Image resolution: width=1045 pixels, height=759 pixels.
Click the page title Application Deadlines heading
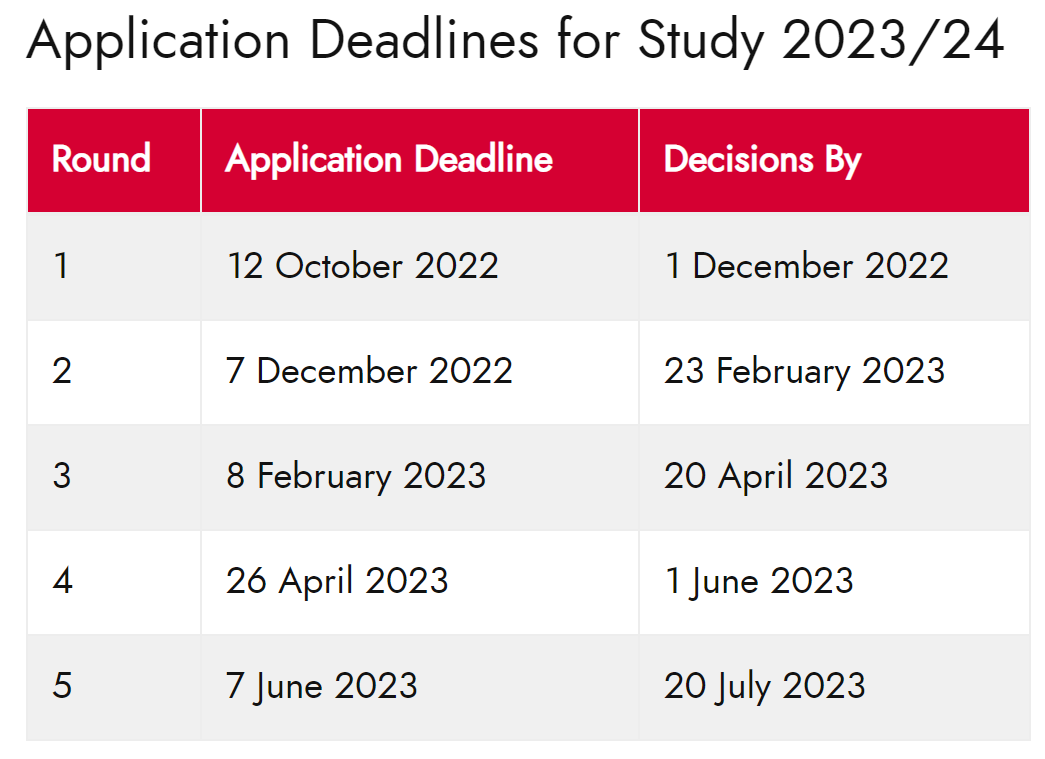[x=515, y=41]
